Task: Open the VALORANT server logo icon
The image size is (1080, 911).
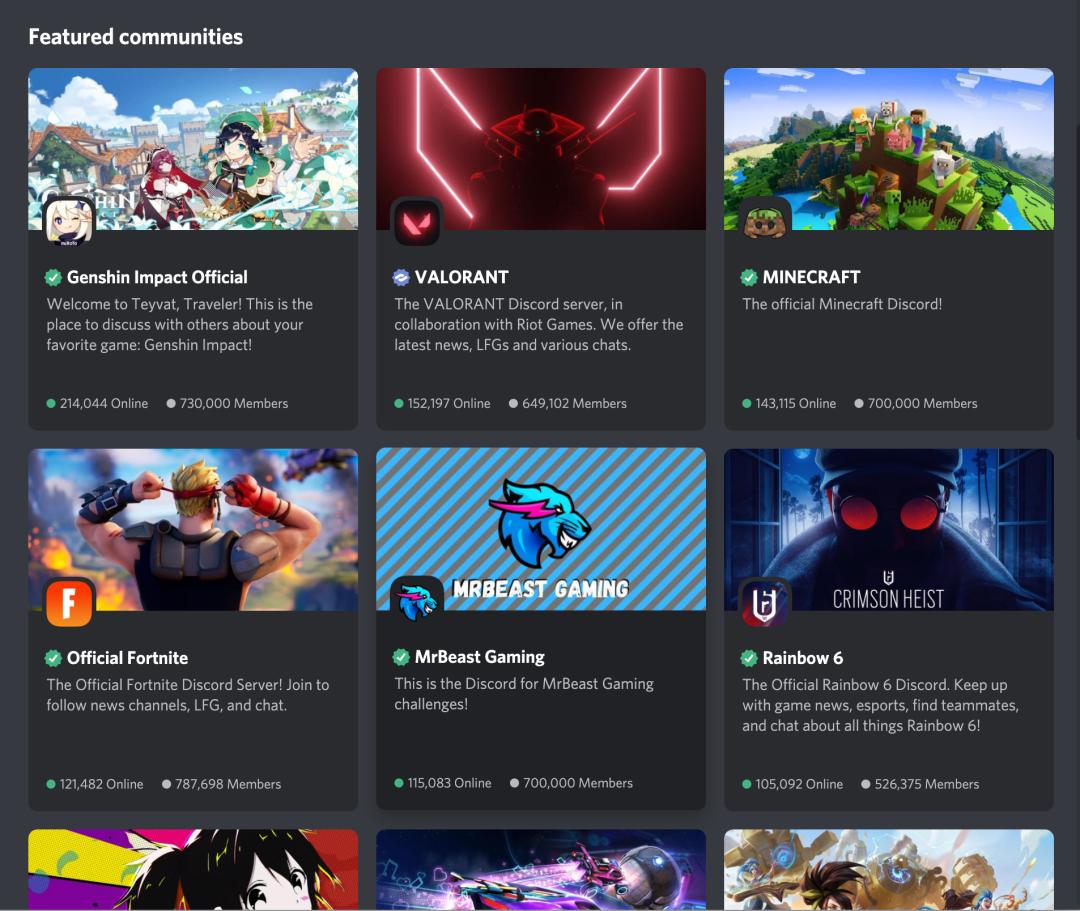Action: [x=417, y=221]
